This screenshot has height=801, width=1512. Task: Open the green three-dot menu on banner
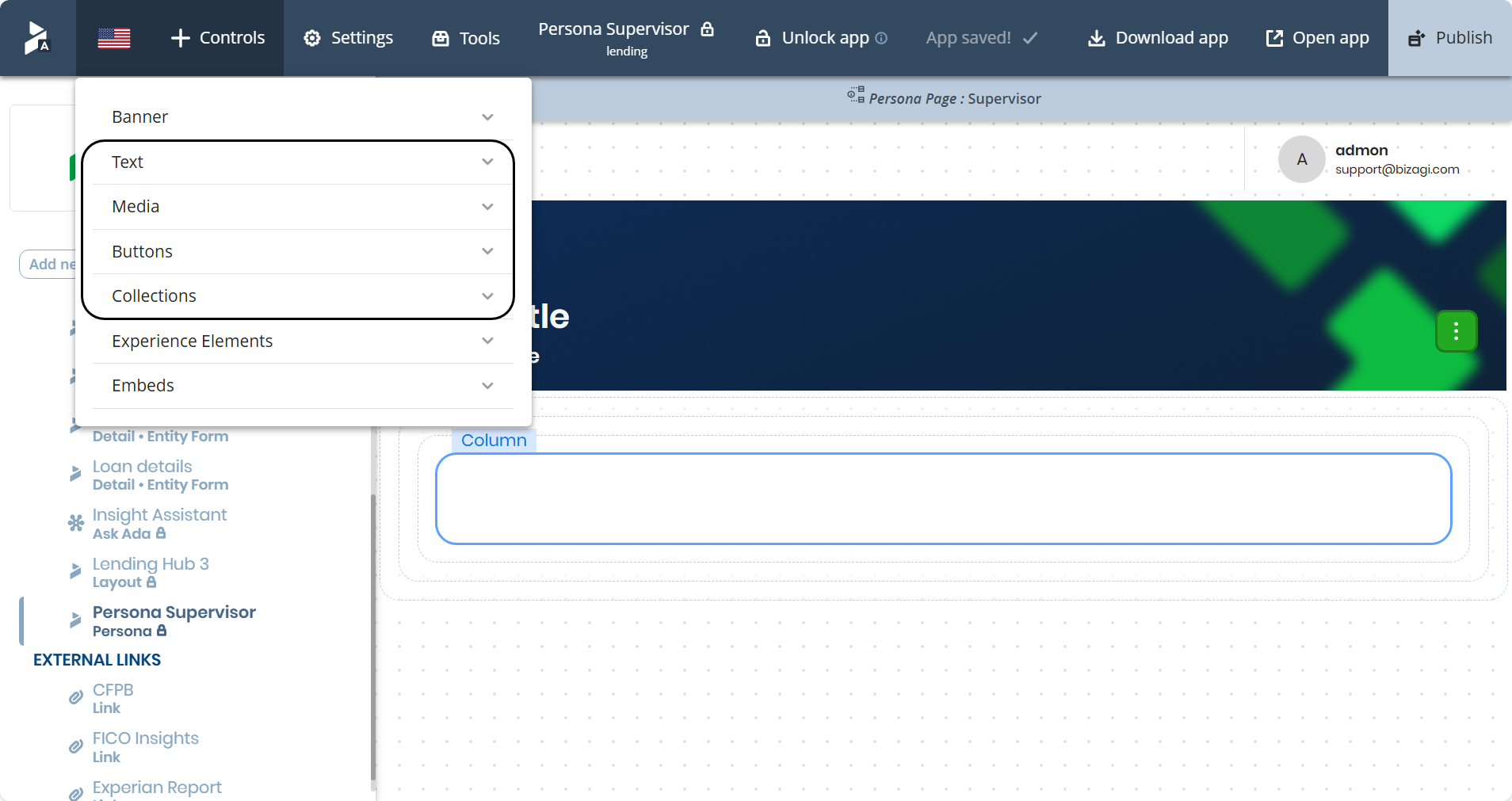[x=1456, y=331]
